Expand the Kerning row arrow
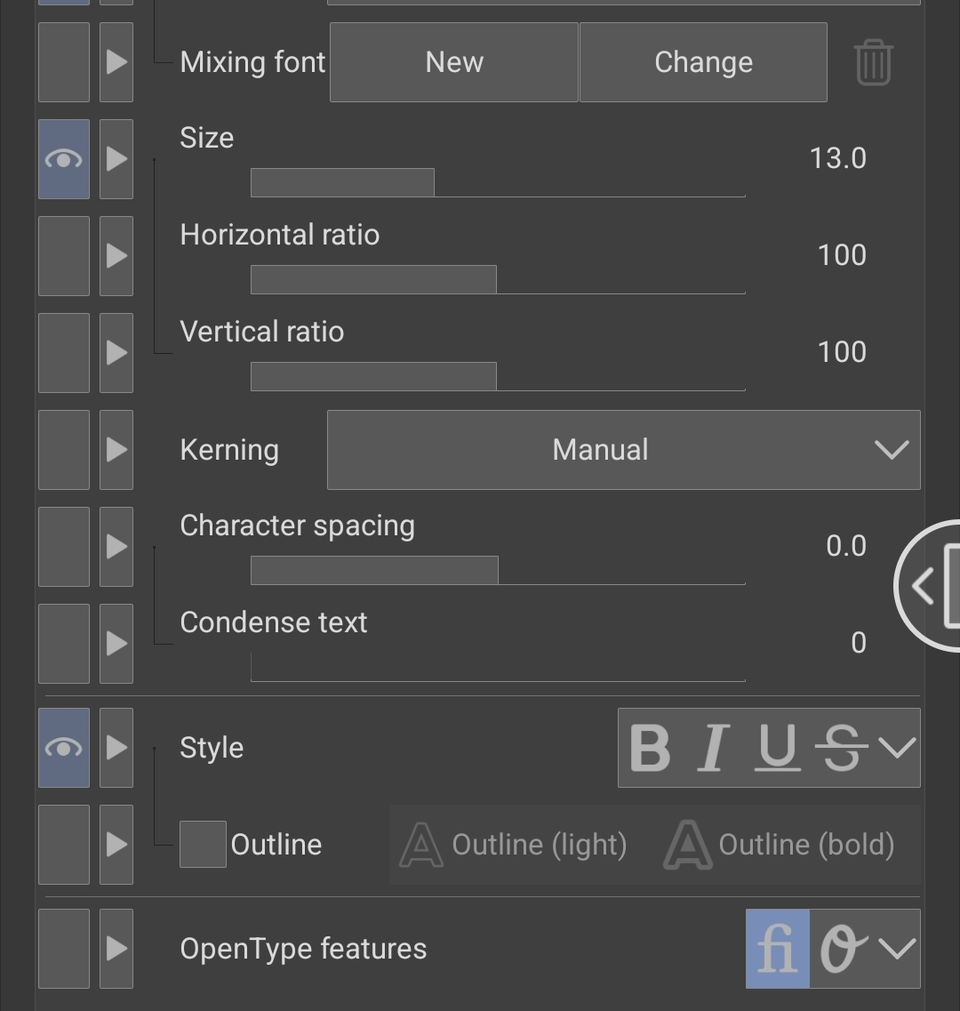 (117, 449)
